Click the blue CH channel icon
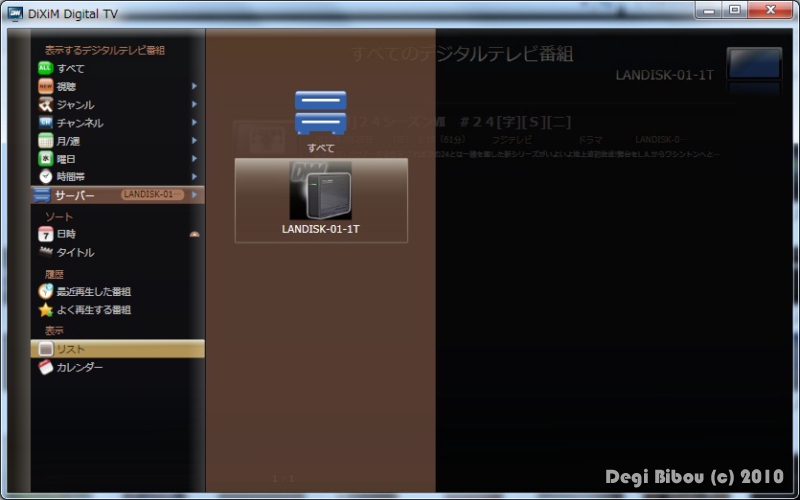The width and height of the screenshot is (800, 500). (x=45, y=122)
